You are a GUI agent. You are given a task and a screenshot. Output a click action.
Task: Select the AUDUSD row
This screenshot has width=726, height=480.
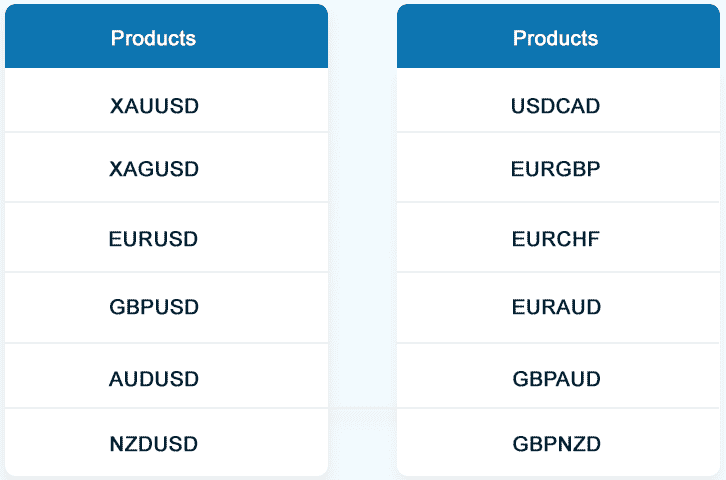pos(154,379)
